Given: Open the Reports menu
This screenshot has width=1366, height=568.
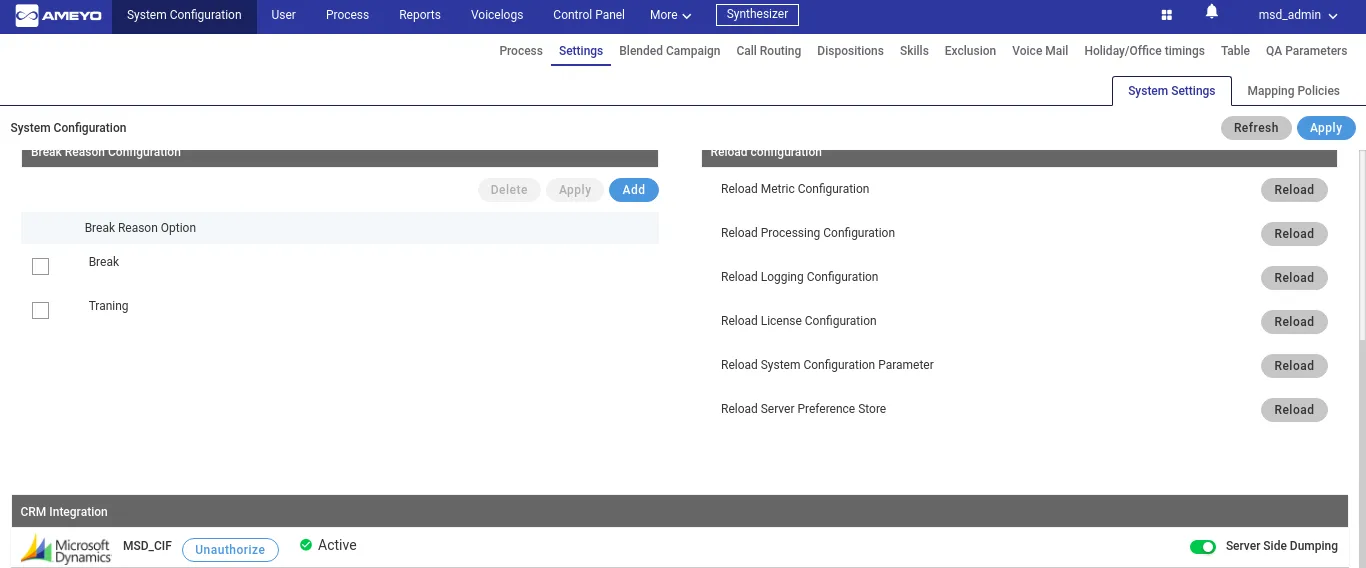Looking at the screenshot, I should (420, 15).
